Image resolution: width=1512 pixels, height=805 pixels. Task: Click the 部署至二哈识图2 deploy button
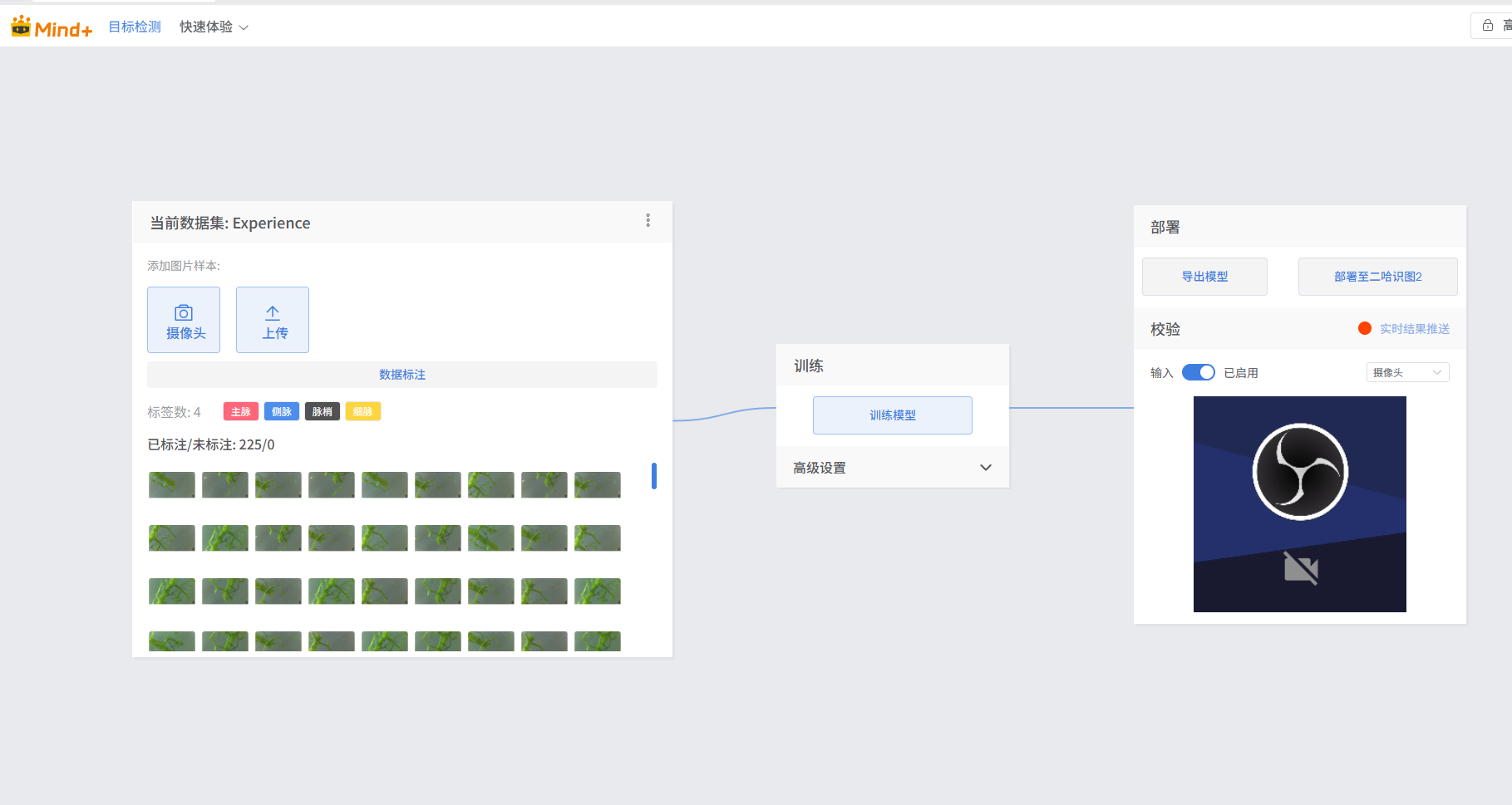coord(1377,277)
